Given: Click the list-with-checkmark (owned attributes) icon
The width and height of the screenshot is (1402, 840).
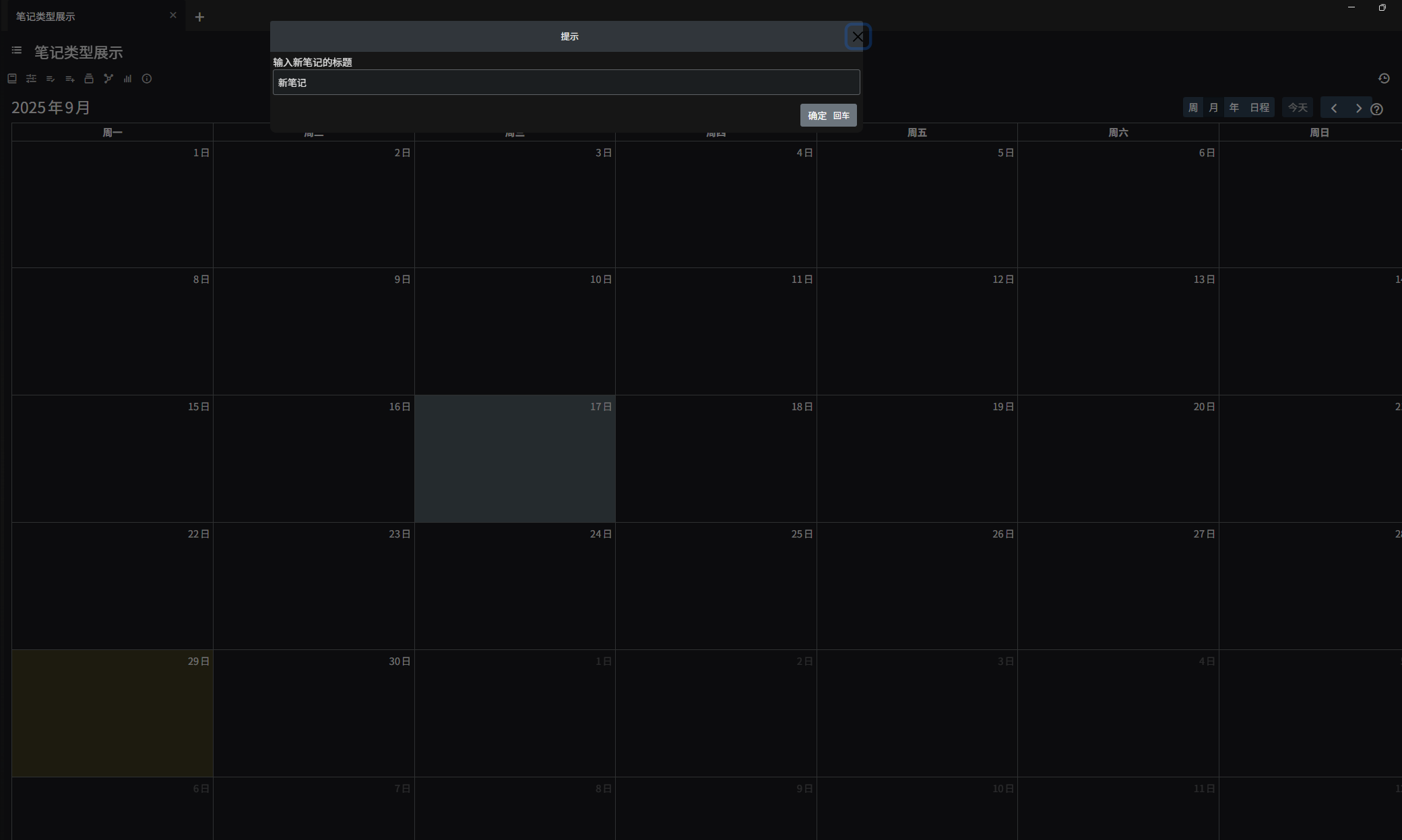Looking at the screenshot, I should 51,79.
